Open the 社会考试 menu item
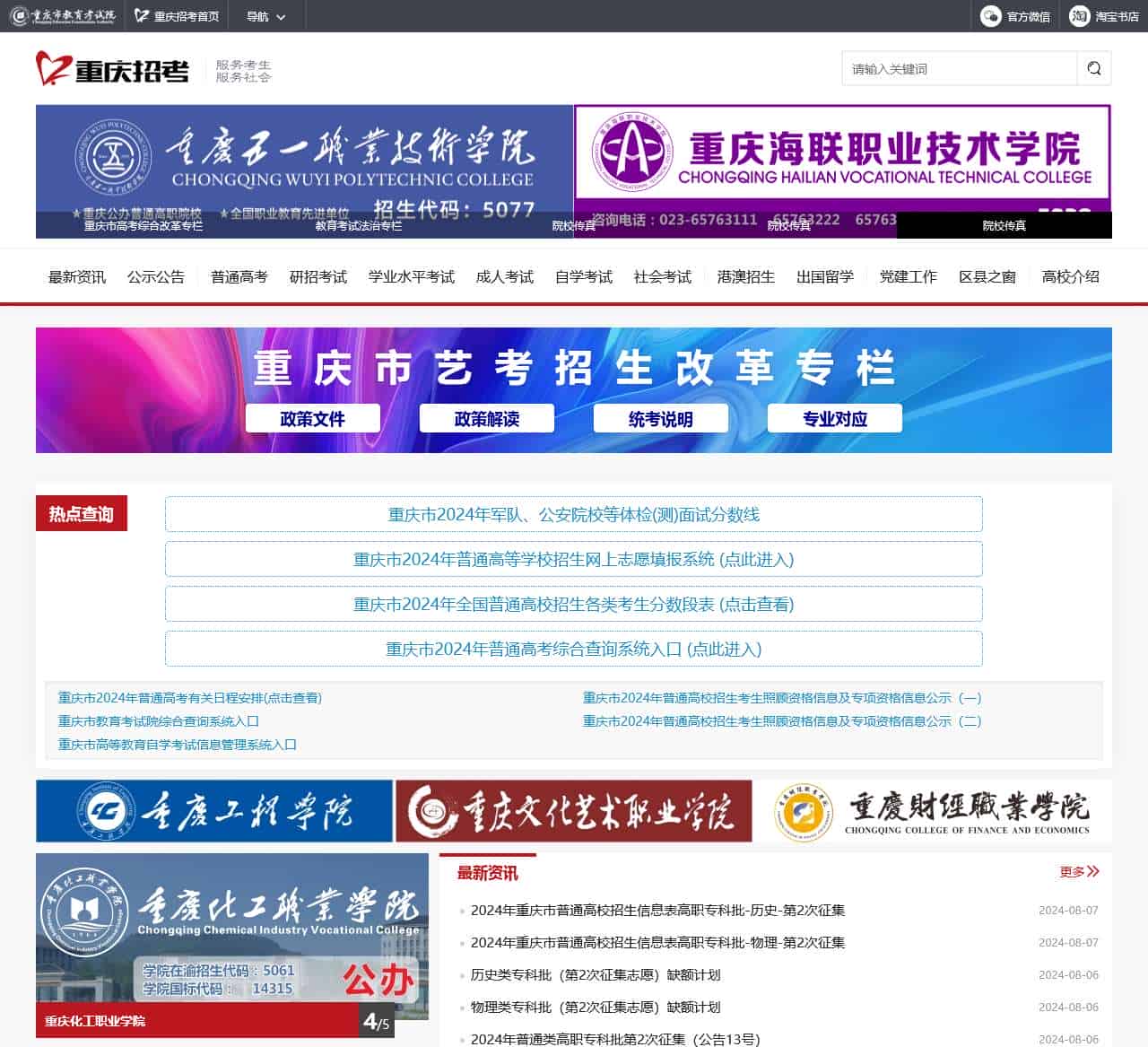 pos(663,277)
